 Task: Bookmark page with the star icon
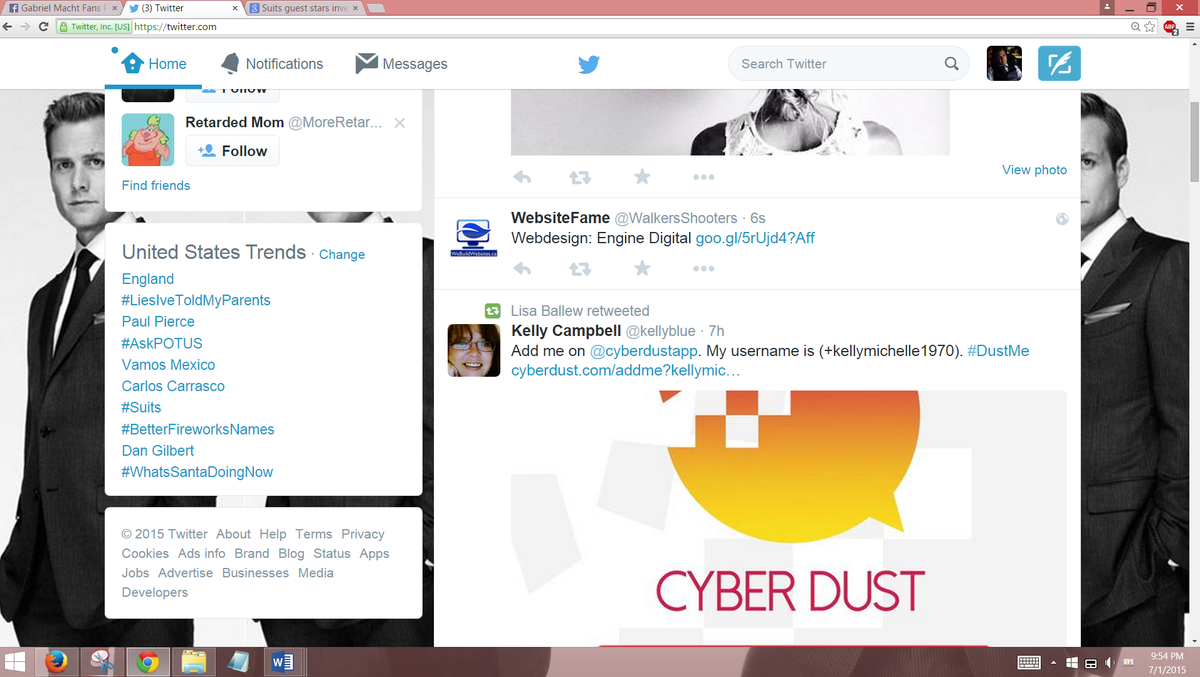(x=1151, y=27)
